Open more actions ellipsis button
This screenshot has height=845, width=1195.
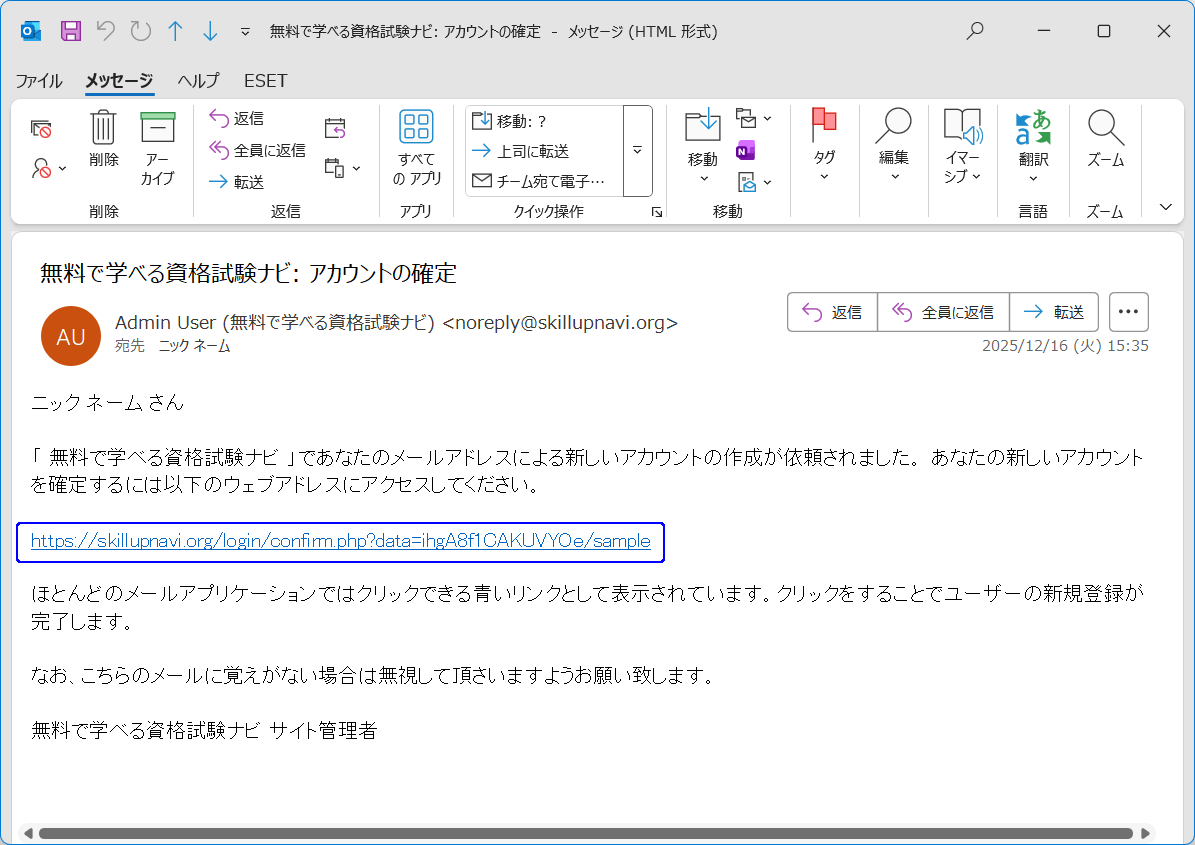[x=1128, y=312]
